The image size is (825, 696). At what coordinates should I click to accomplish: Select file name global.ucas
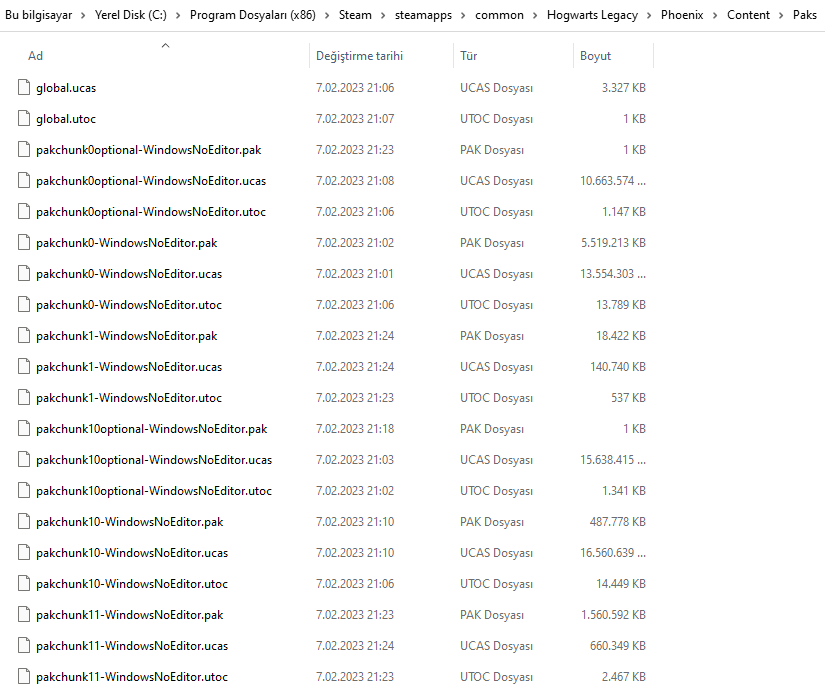pos(66,88)
